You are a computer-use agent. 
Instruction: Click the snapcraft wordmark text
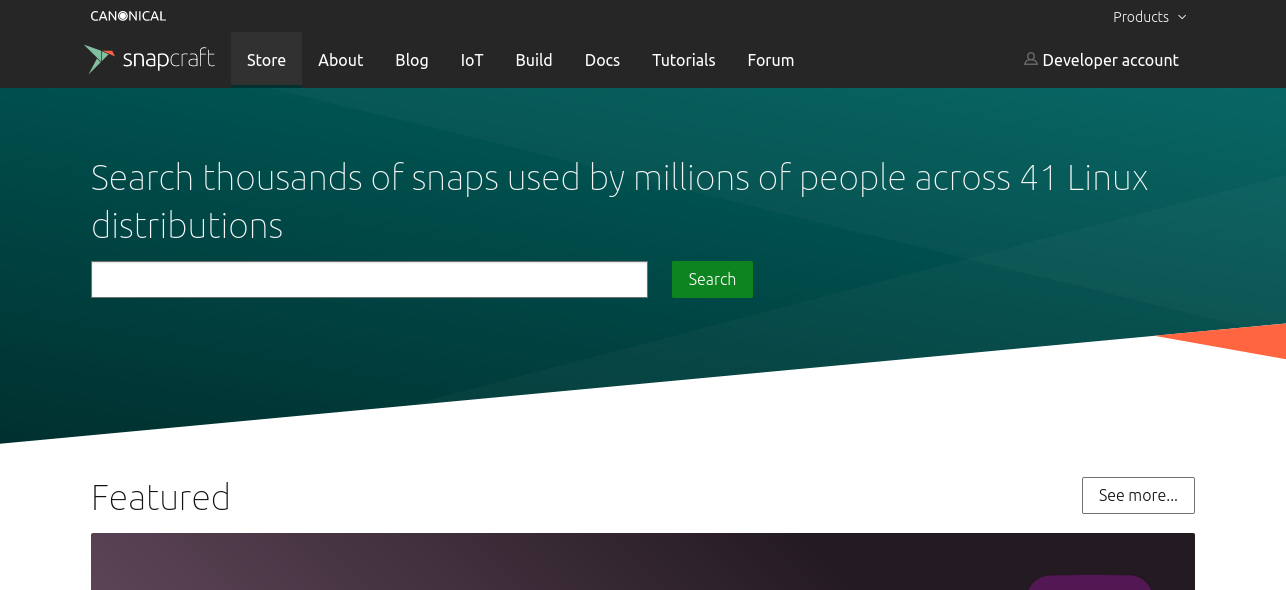coord(168,59)
